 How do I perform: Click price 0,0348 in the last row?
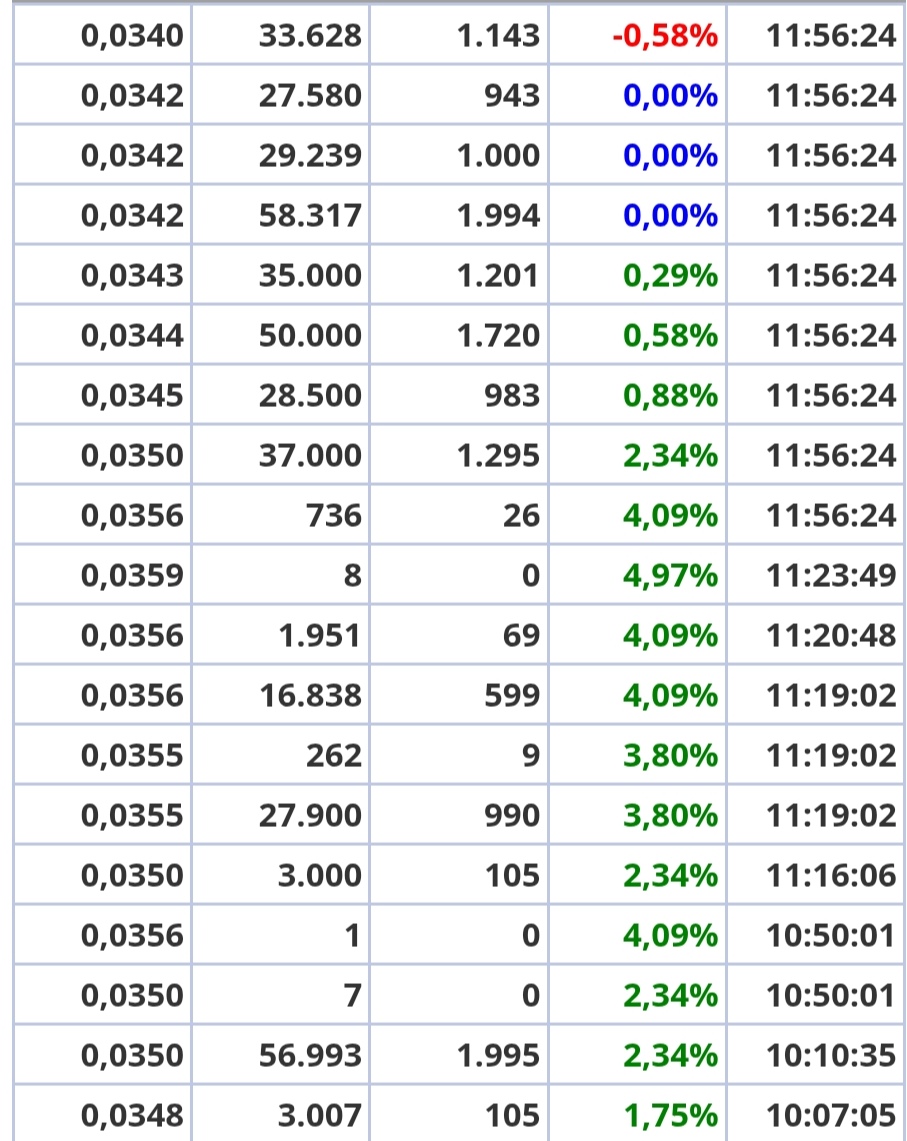coord(103,1114)
